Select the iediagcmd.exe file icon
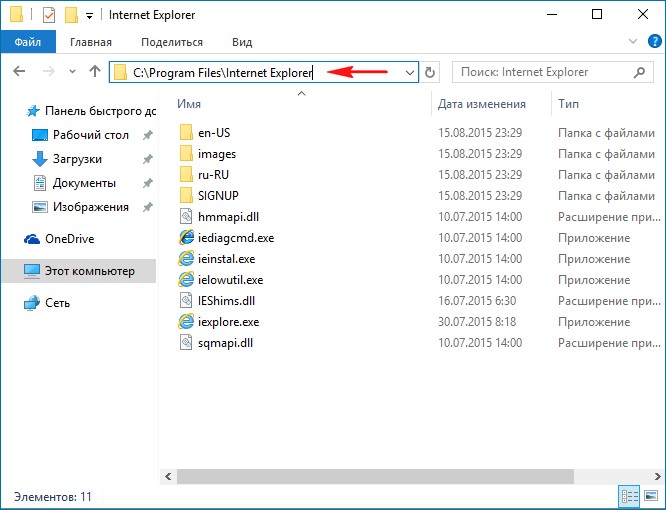The height and width of the screenshot is (510, 666). tap(186, 238)
